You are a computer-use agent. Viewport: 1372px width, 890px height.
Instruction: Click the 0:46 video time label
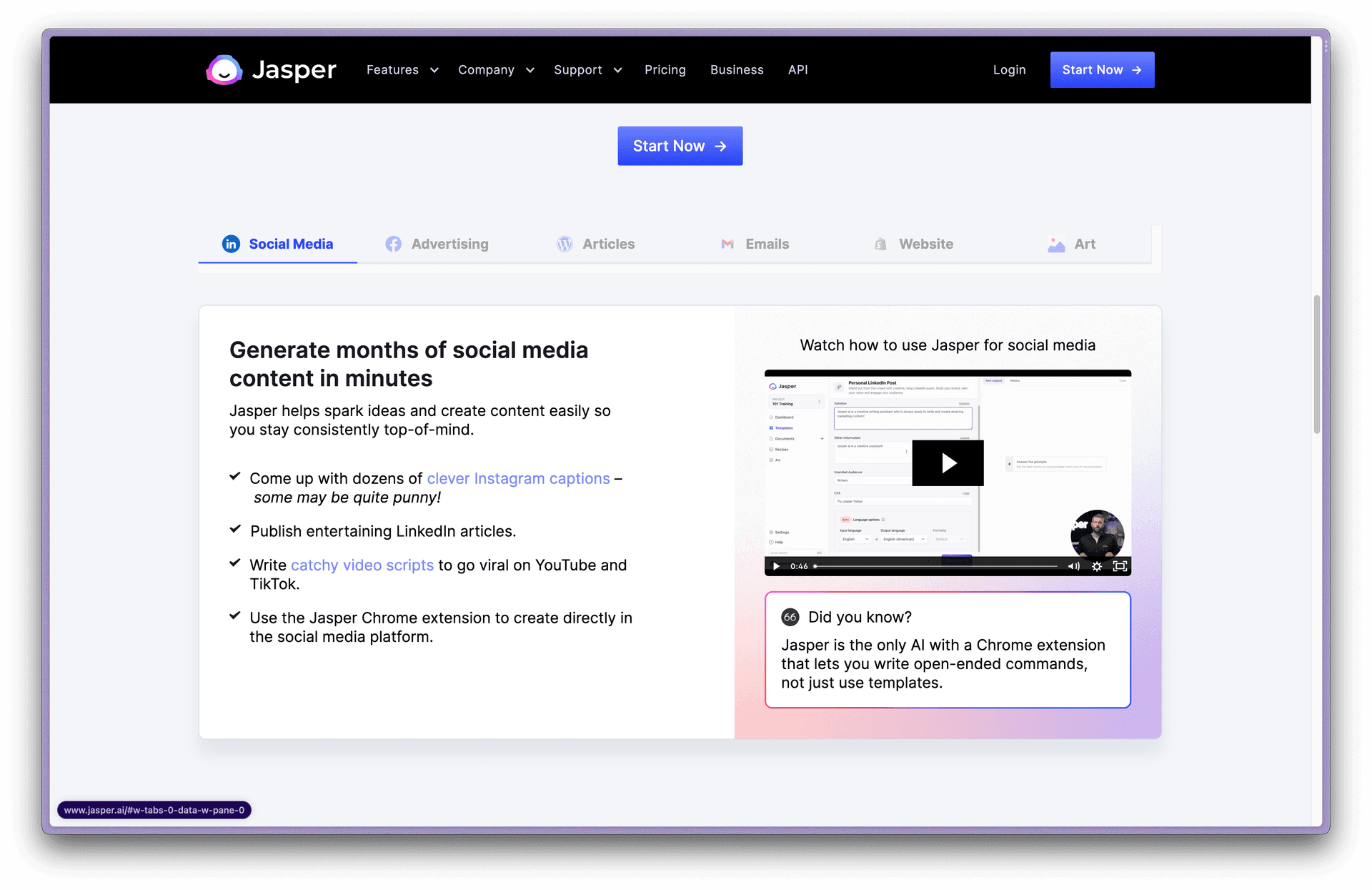point(799,566)
